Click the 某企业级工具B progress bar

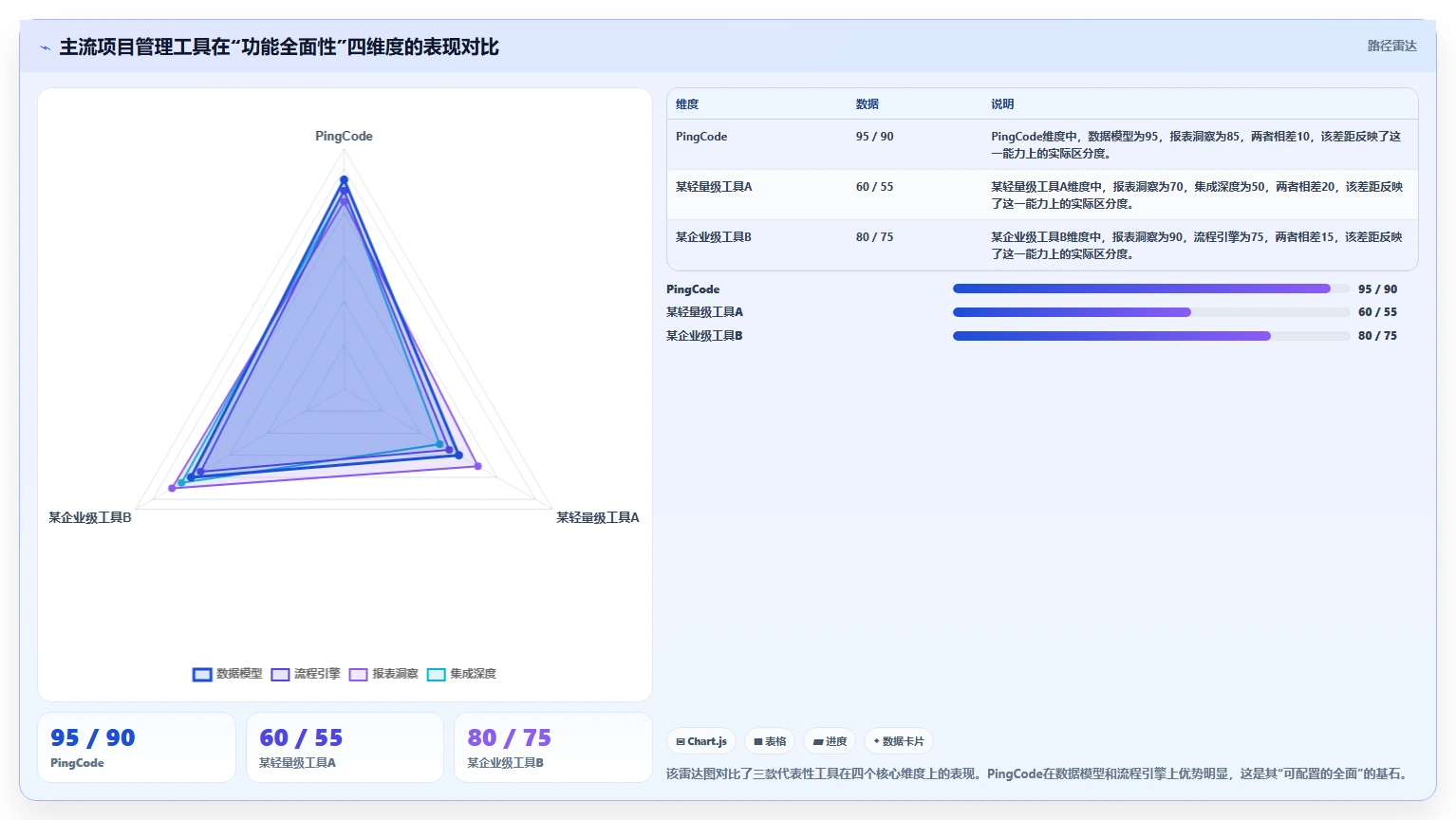(1151, 336)
